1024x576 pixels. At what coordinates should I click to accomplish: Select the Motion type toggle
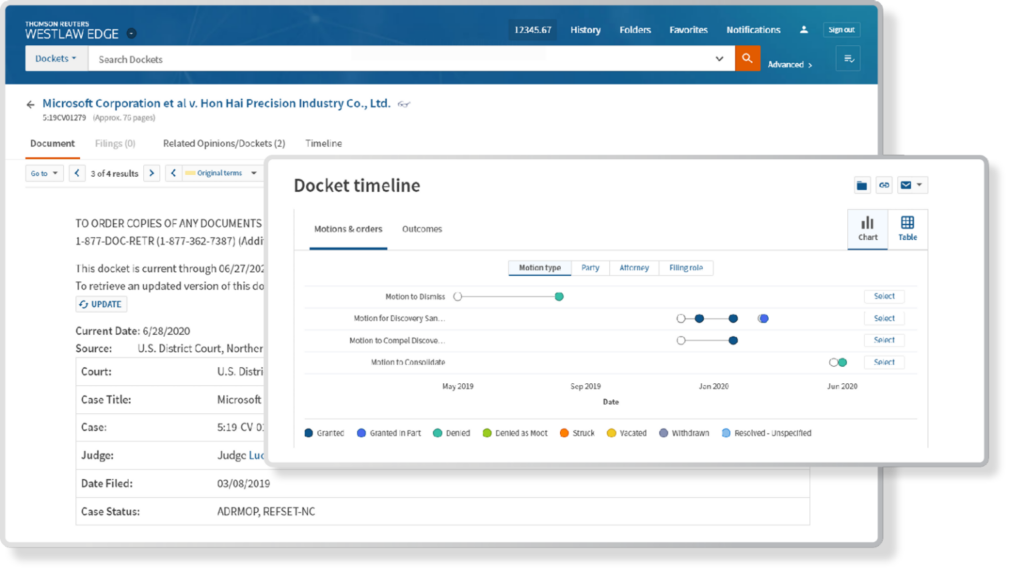pyautogui.click(x=539, y=268)
